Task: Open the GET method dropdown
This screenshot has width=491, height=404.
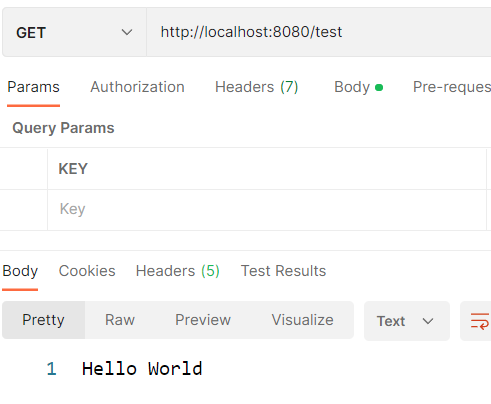Action: (74, 32)
